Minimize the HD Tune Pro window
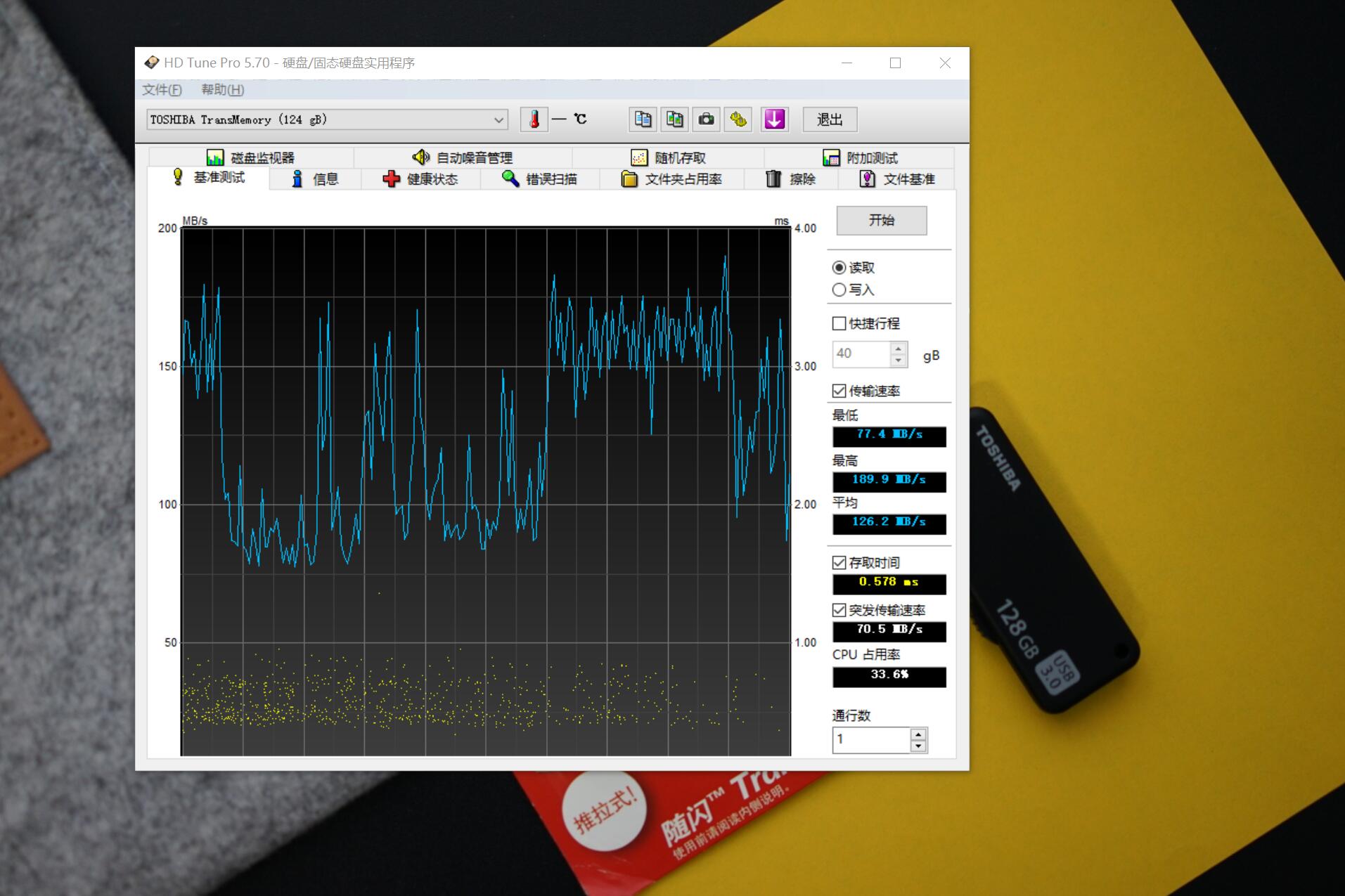The width and height of the screenshot is (1345, 896). click(x=847, y=63)
